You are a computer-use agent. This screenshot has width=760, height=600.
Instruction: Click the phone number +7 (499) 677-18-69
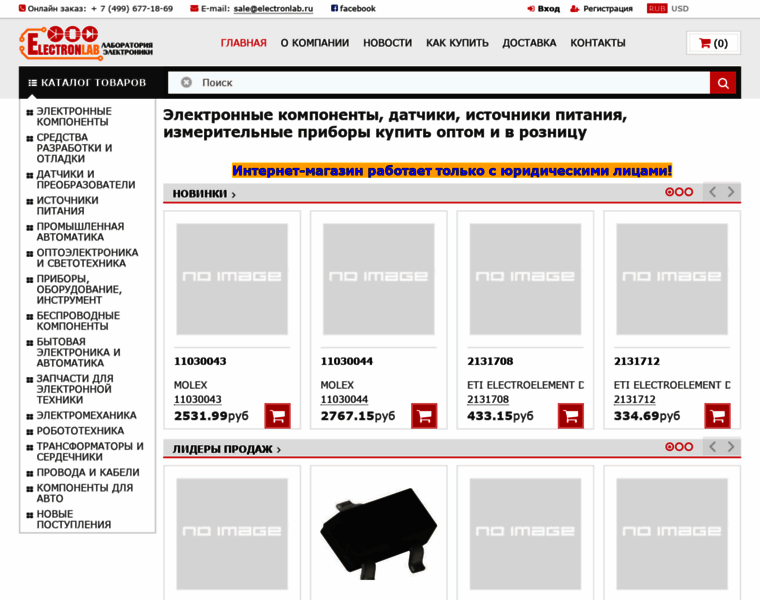pos(132,9)
